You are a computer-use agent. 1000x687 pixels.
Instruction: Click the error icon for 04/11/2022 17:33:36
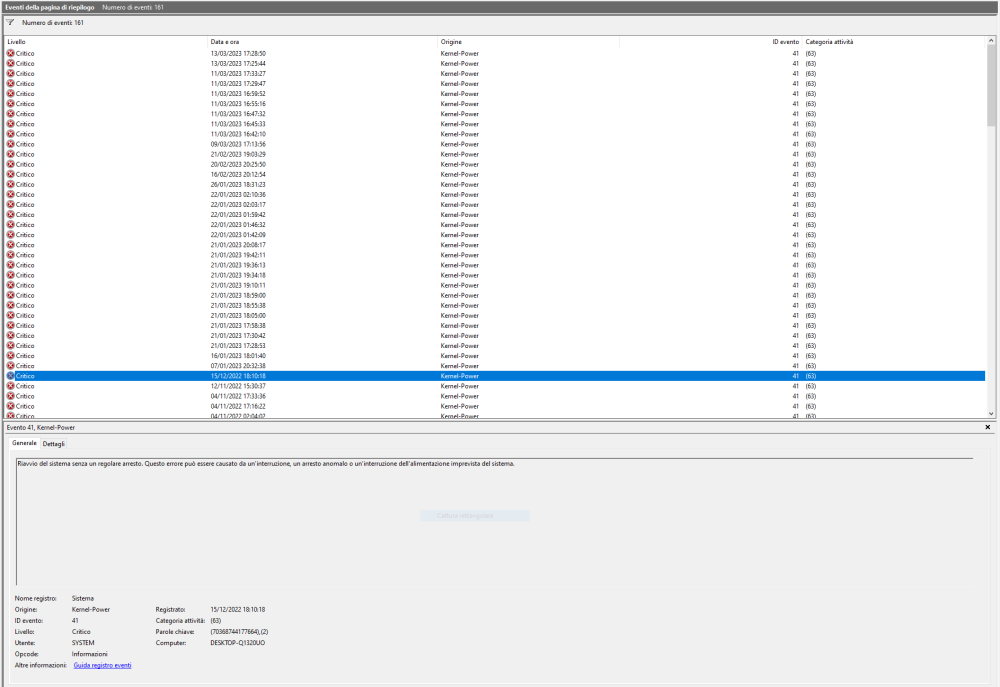coord(10,396)
